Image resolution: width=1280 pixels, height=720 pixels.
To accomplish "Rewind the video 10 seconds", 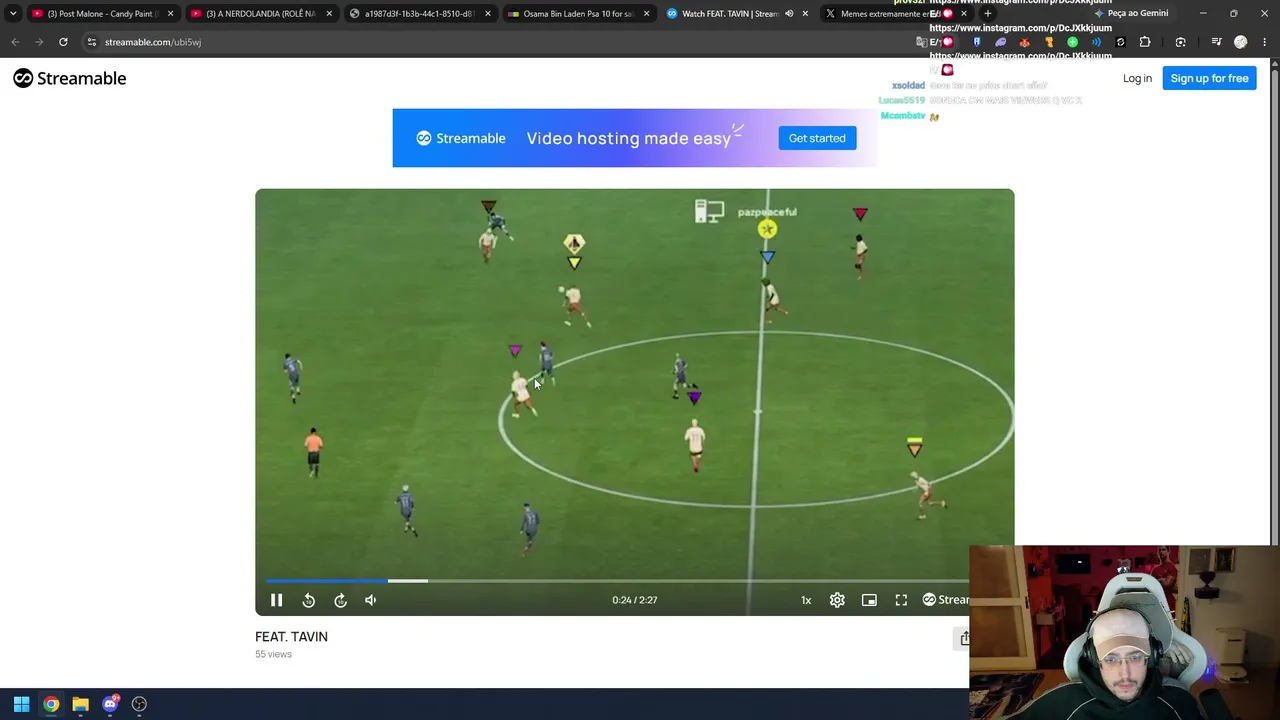I will pos(309,600).
